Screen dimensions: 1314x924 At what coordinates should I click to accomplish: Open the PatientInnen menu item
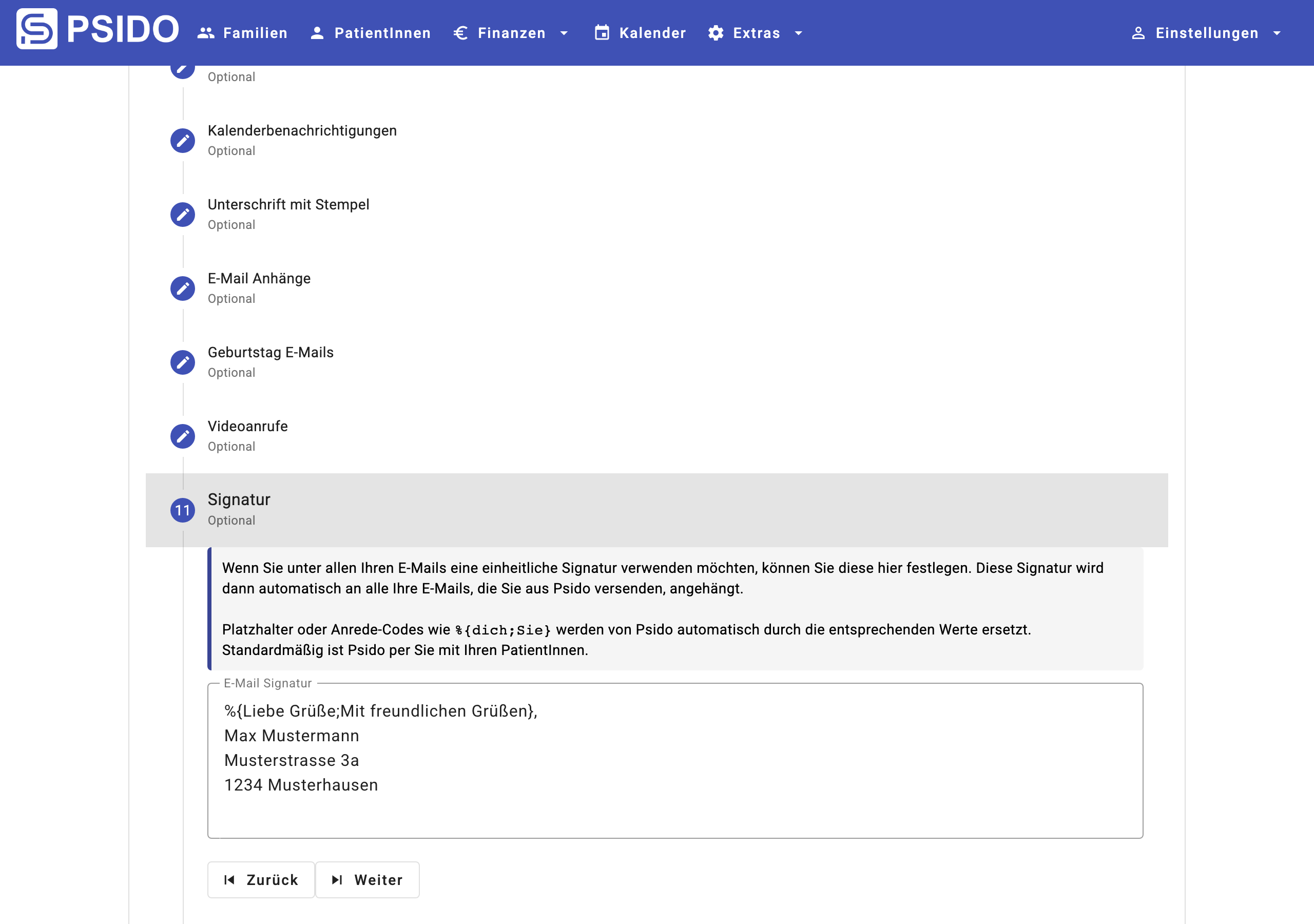coord(382,33)
